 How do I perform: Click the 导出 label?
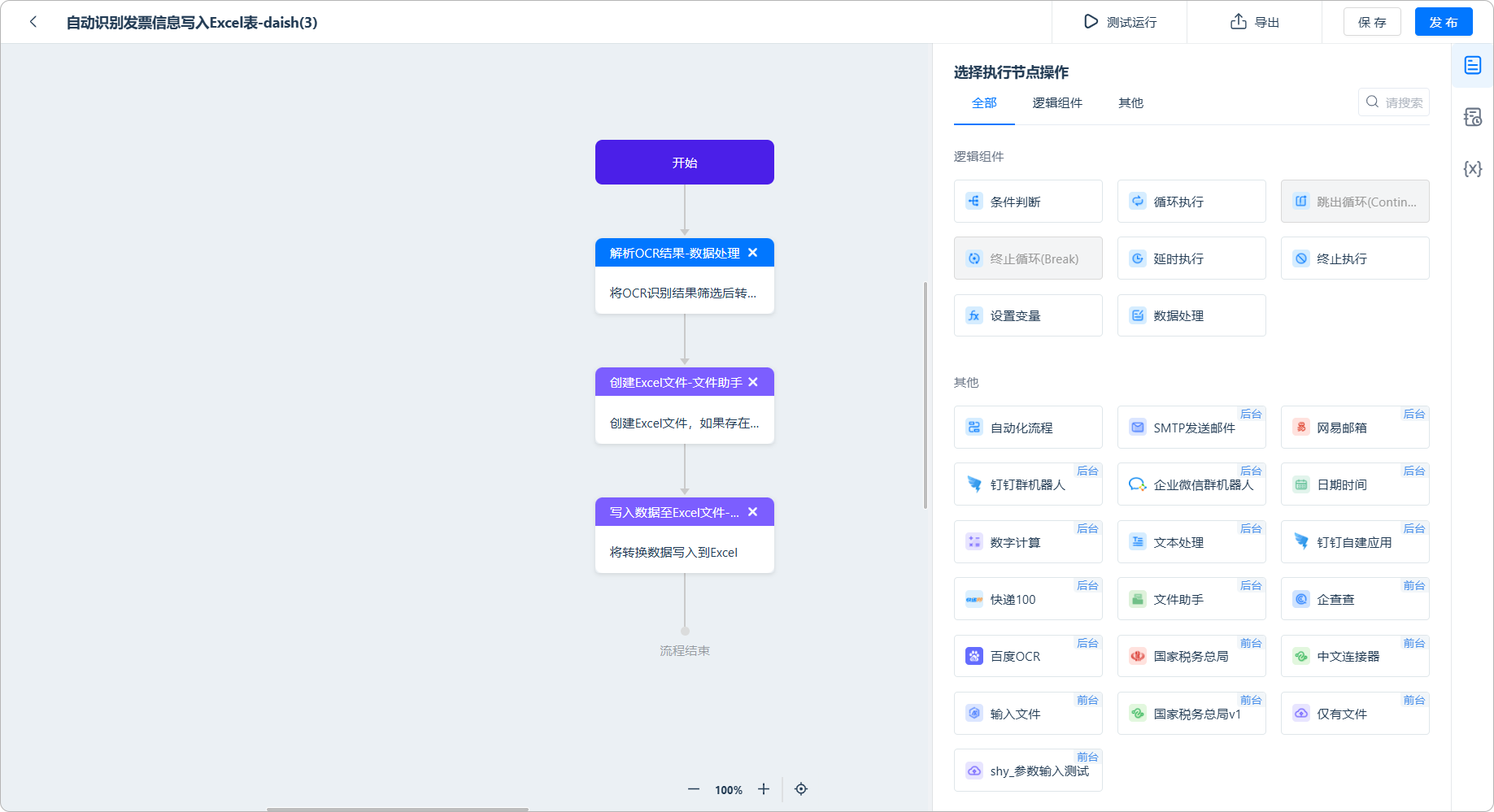1266,23
